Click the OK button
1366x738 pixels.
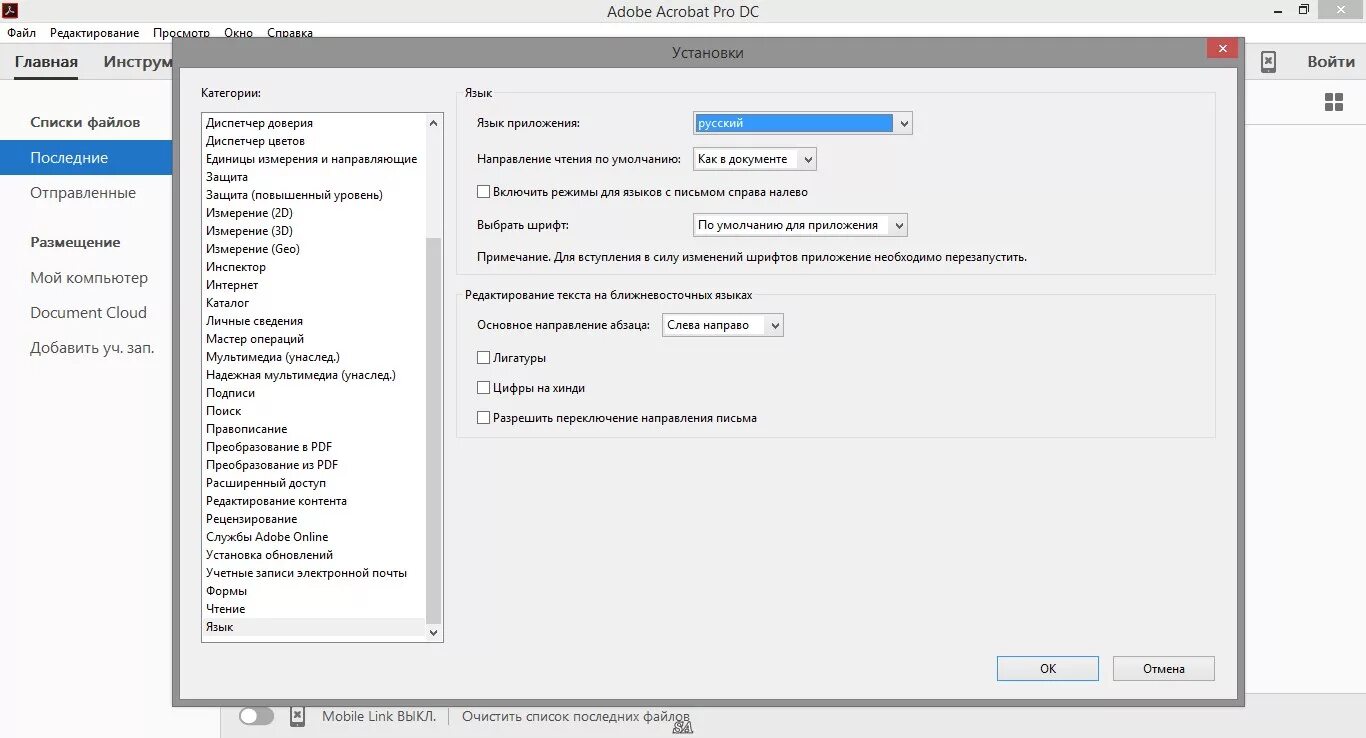[x=1048, y=669]
